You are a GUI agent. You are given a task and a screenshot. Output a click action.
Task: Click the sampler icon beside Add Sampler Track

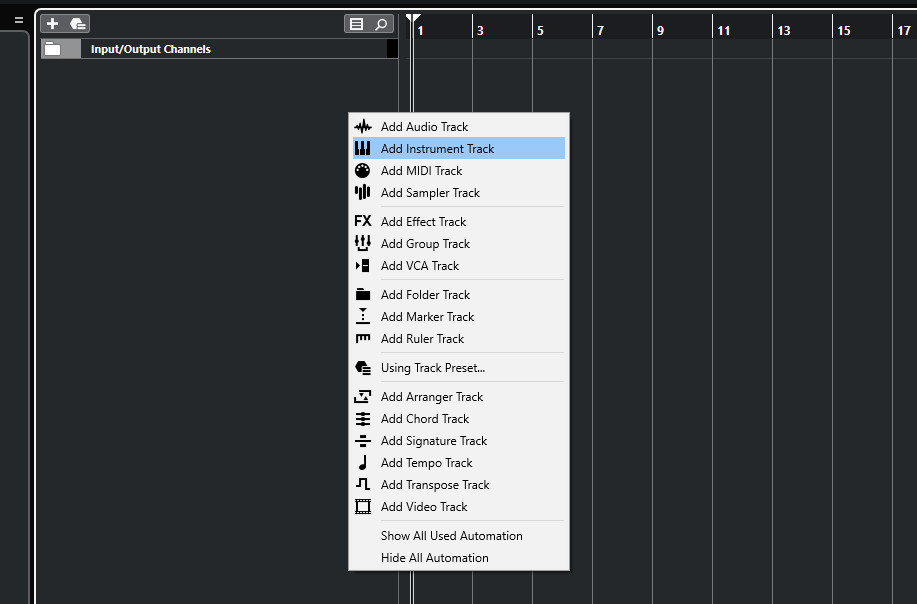pos(362,193)
